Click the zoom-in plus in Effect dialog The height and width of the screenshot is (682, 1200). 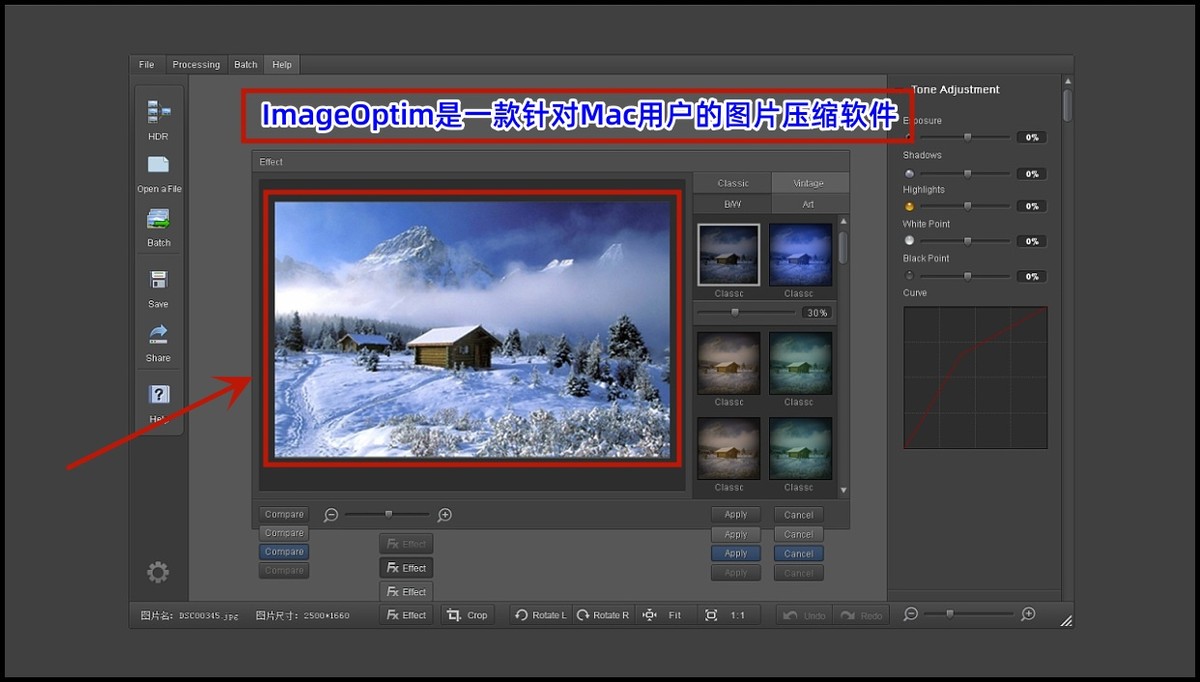pos(445,515)
